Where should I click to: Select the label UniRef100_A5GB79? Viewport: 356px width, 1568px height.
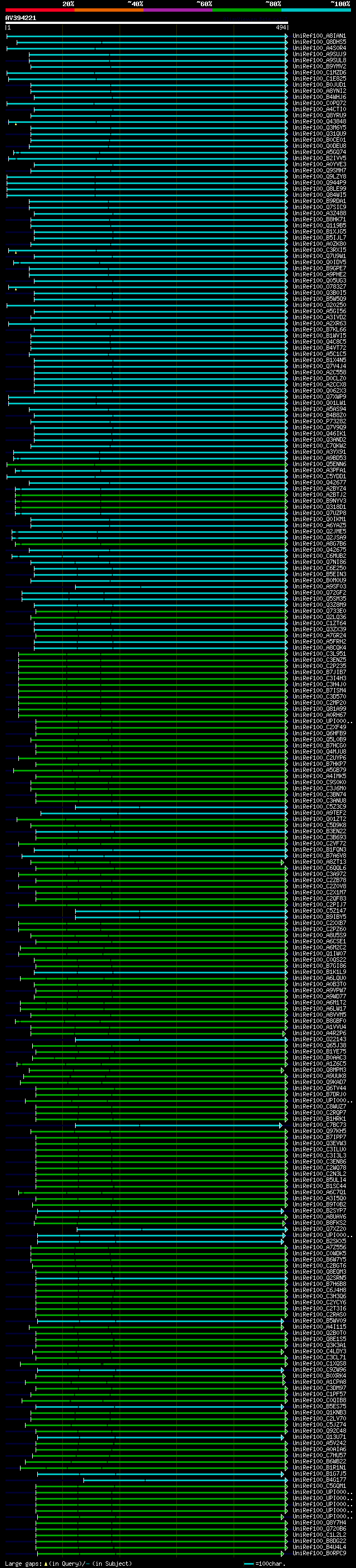pos(319,770)
